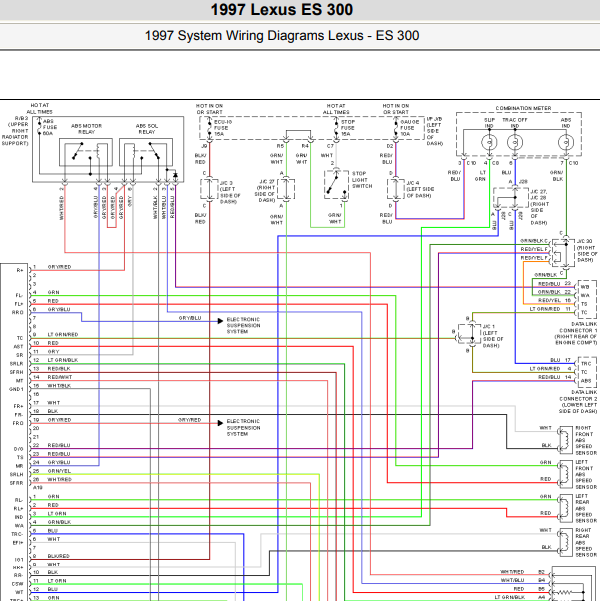Select the GAUGE FUSE 10A label
The width and height of the screenshot is (600, 601).
coord(409,128)
